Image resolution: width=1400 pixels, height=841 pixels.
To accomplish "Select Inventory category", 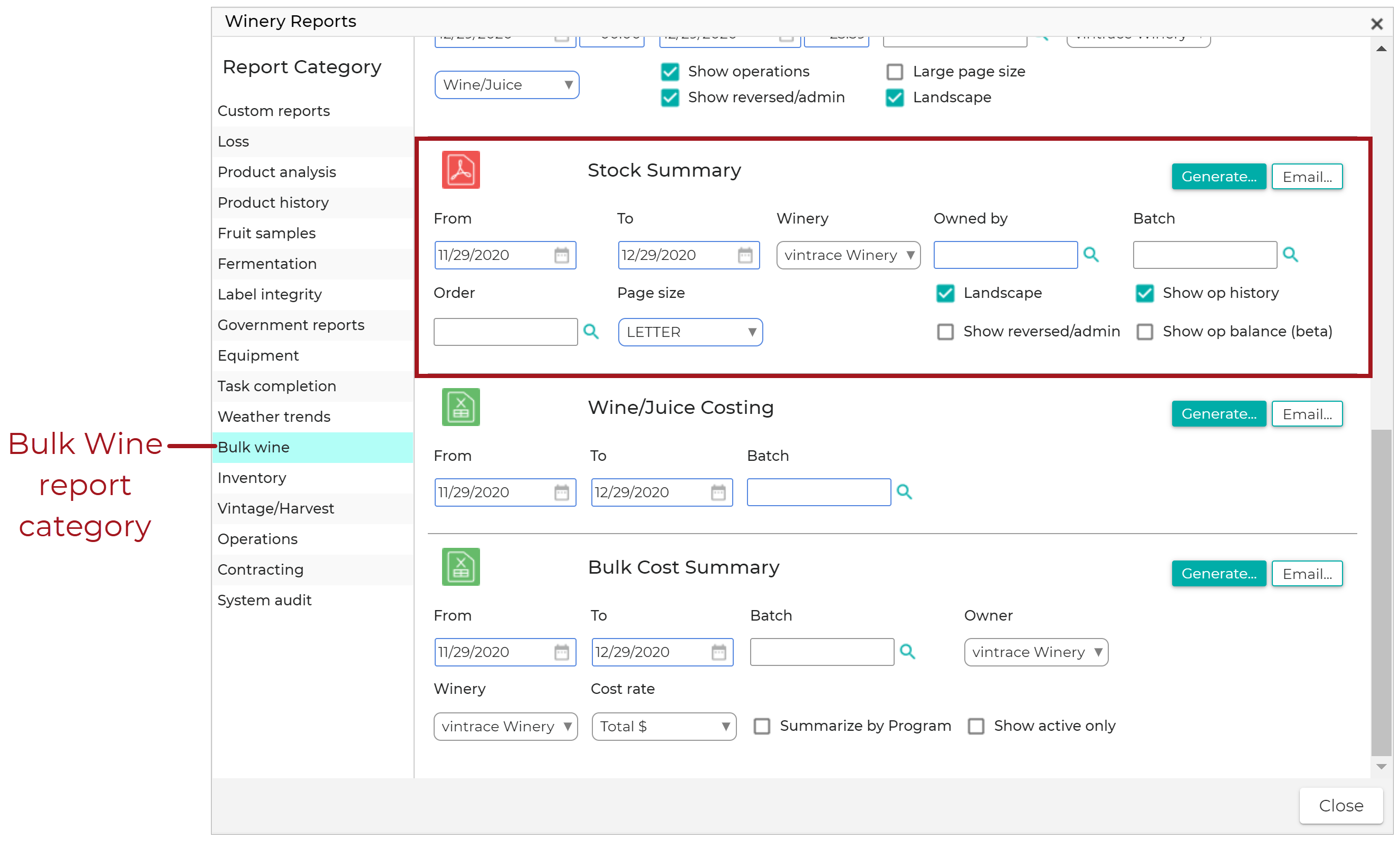I will pos(312,478).
